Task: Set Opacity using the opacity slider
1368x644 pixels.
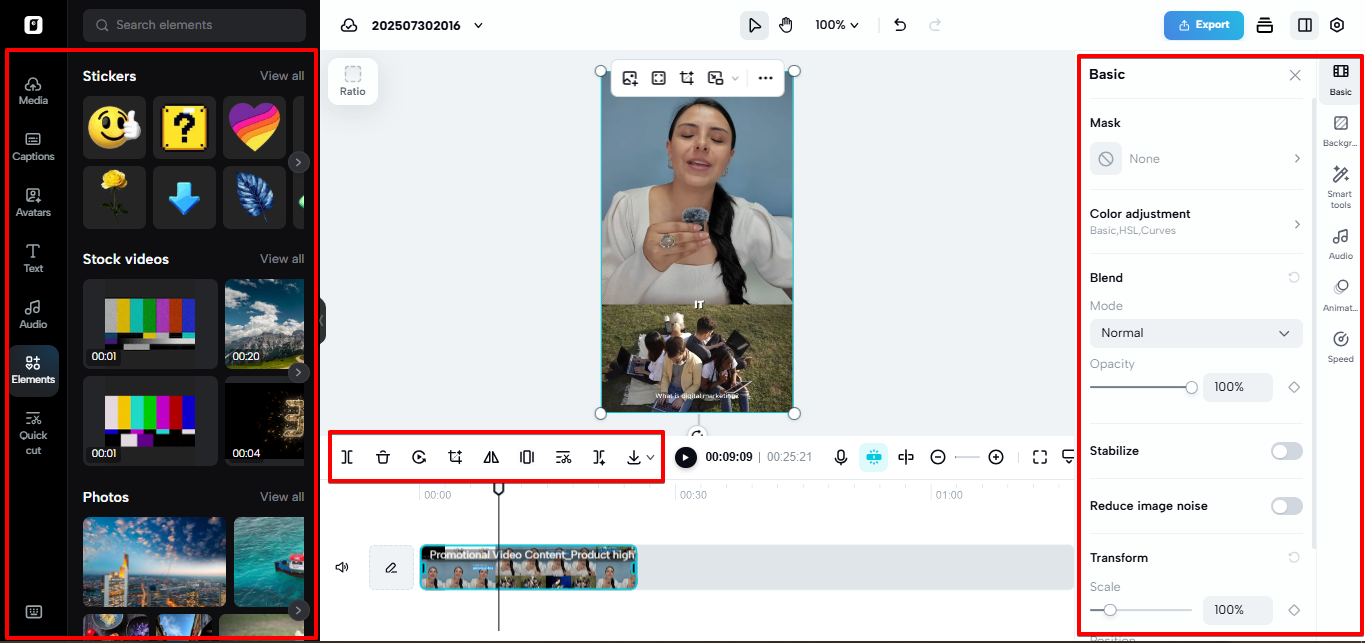Action: coord(1193,387)
